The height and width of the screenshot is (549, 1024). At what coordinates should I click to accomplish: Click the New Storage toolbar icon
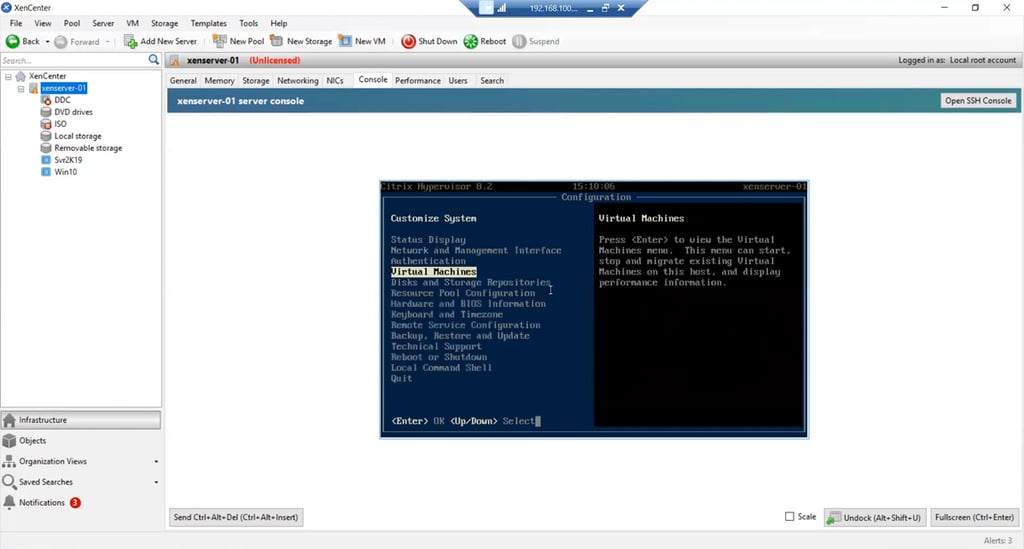277,41
